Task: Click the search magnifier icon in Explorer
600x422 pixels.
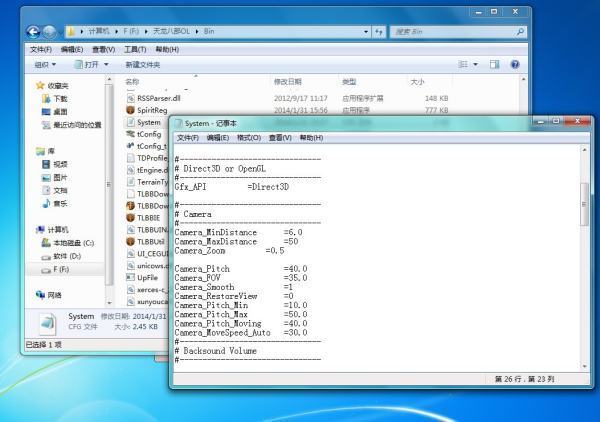Action: 520,32
